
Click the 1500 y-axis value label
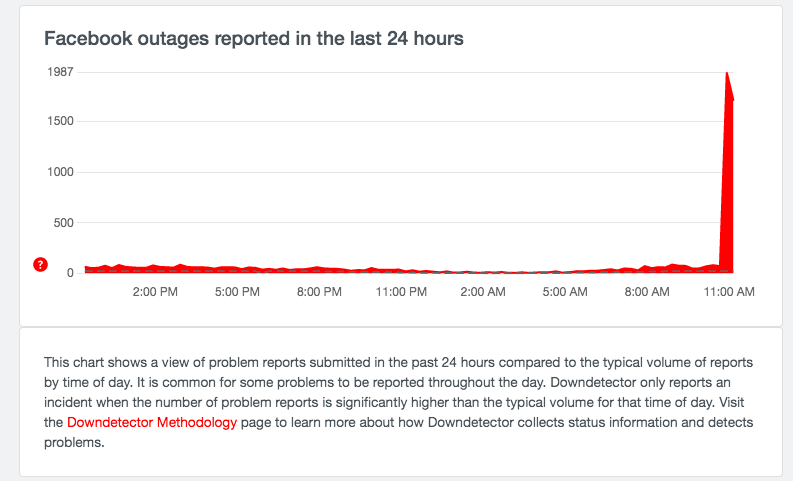click(x=60, y=122)
